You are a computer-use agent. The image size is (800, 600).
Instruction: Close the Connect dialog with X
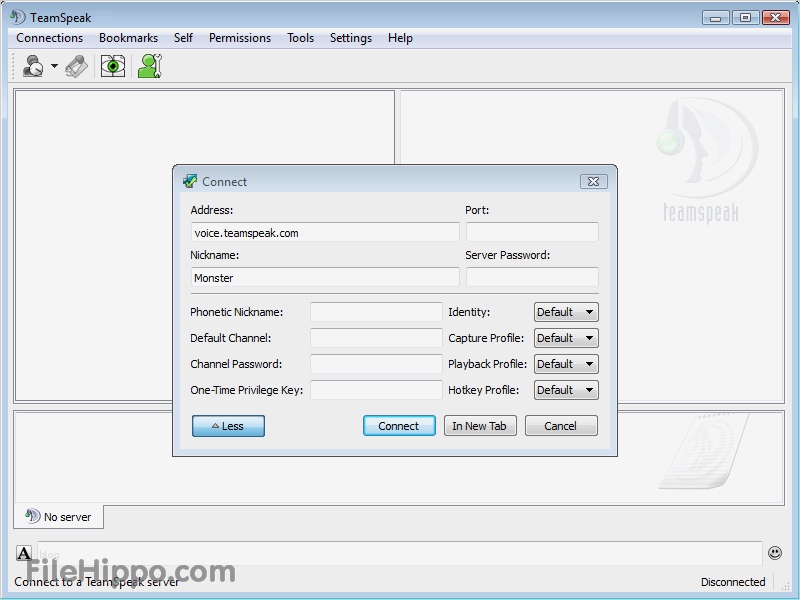[x=593, y=182]
